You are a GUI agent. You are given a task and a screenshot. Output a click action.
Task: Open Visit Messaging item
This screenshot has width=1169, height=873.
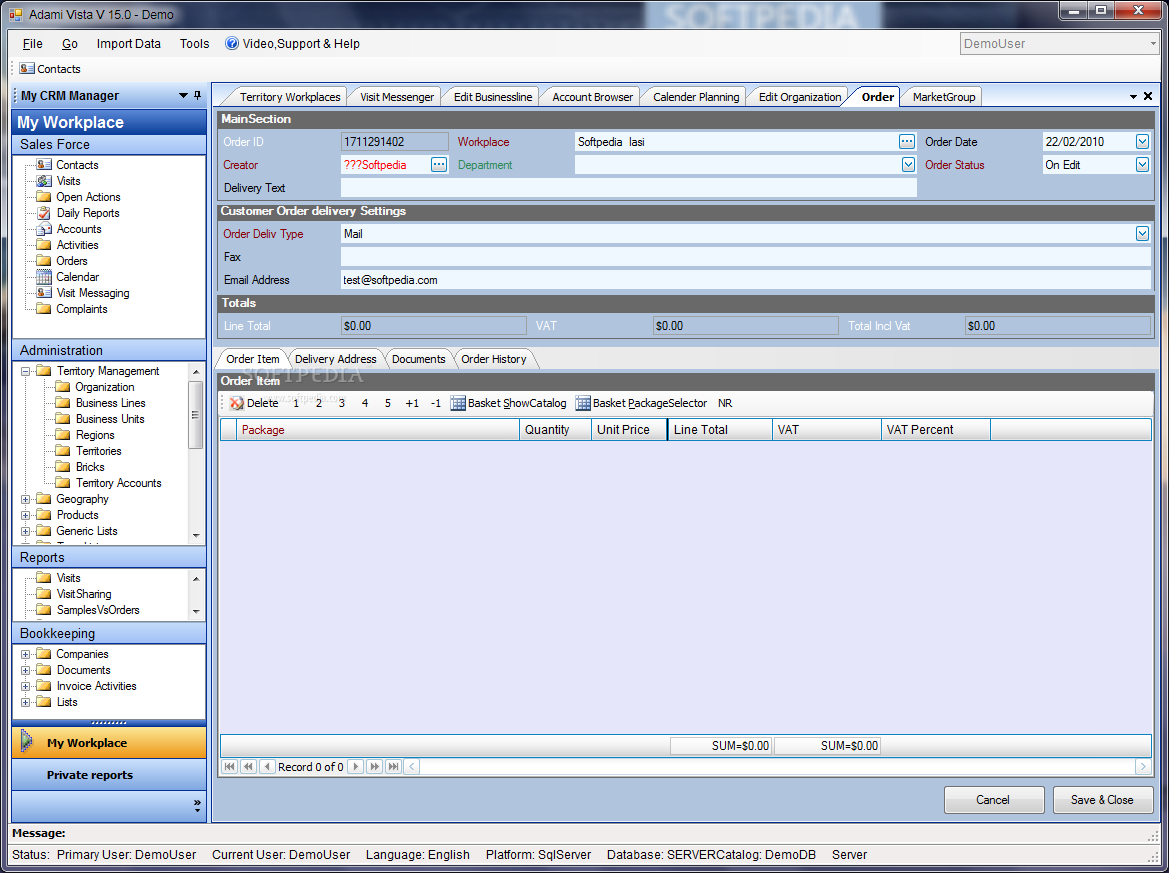(x=92, y=293)
